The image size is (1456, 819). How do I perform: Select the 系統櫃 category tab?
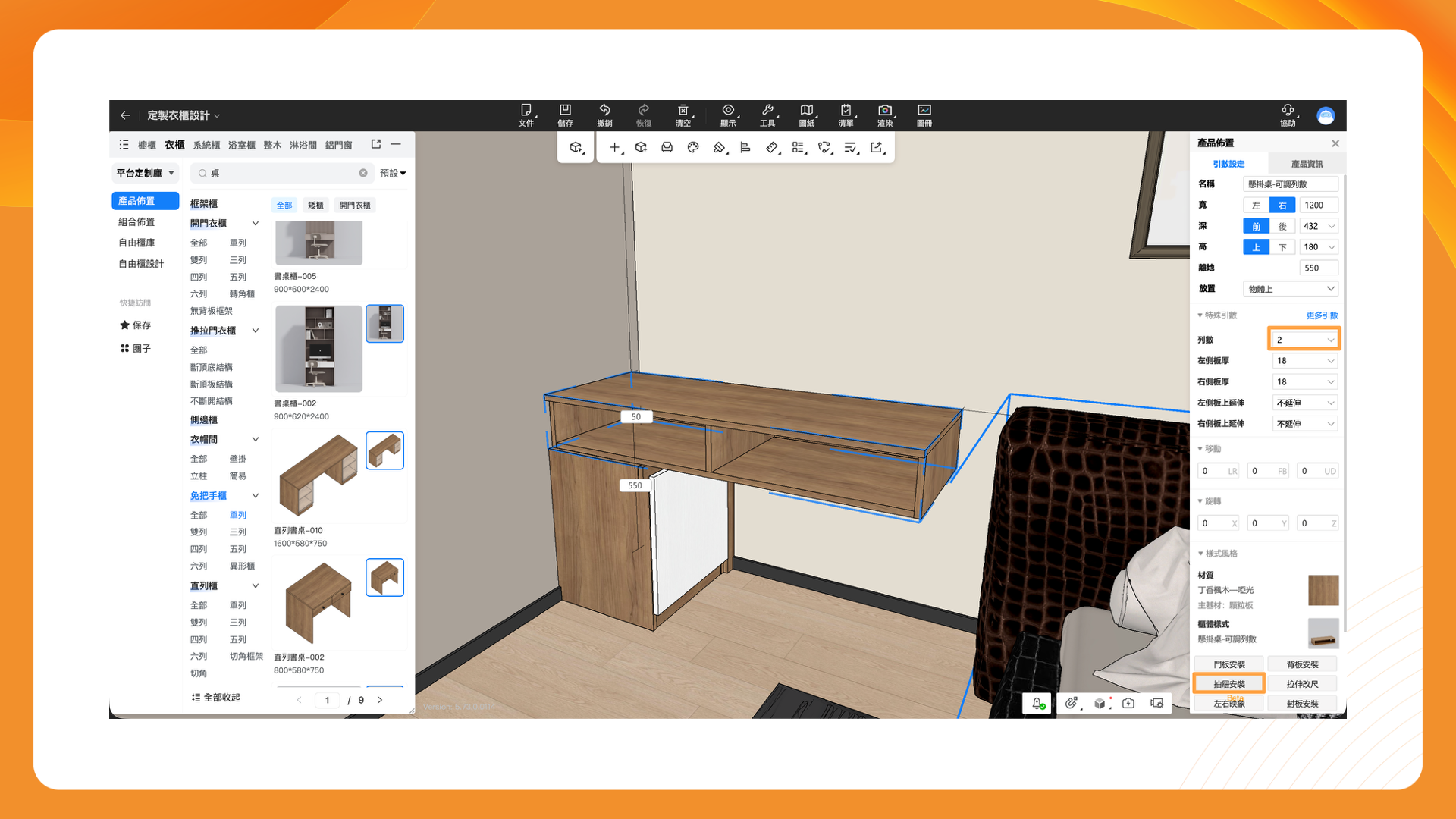click(x=206, y=145)
